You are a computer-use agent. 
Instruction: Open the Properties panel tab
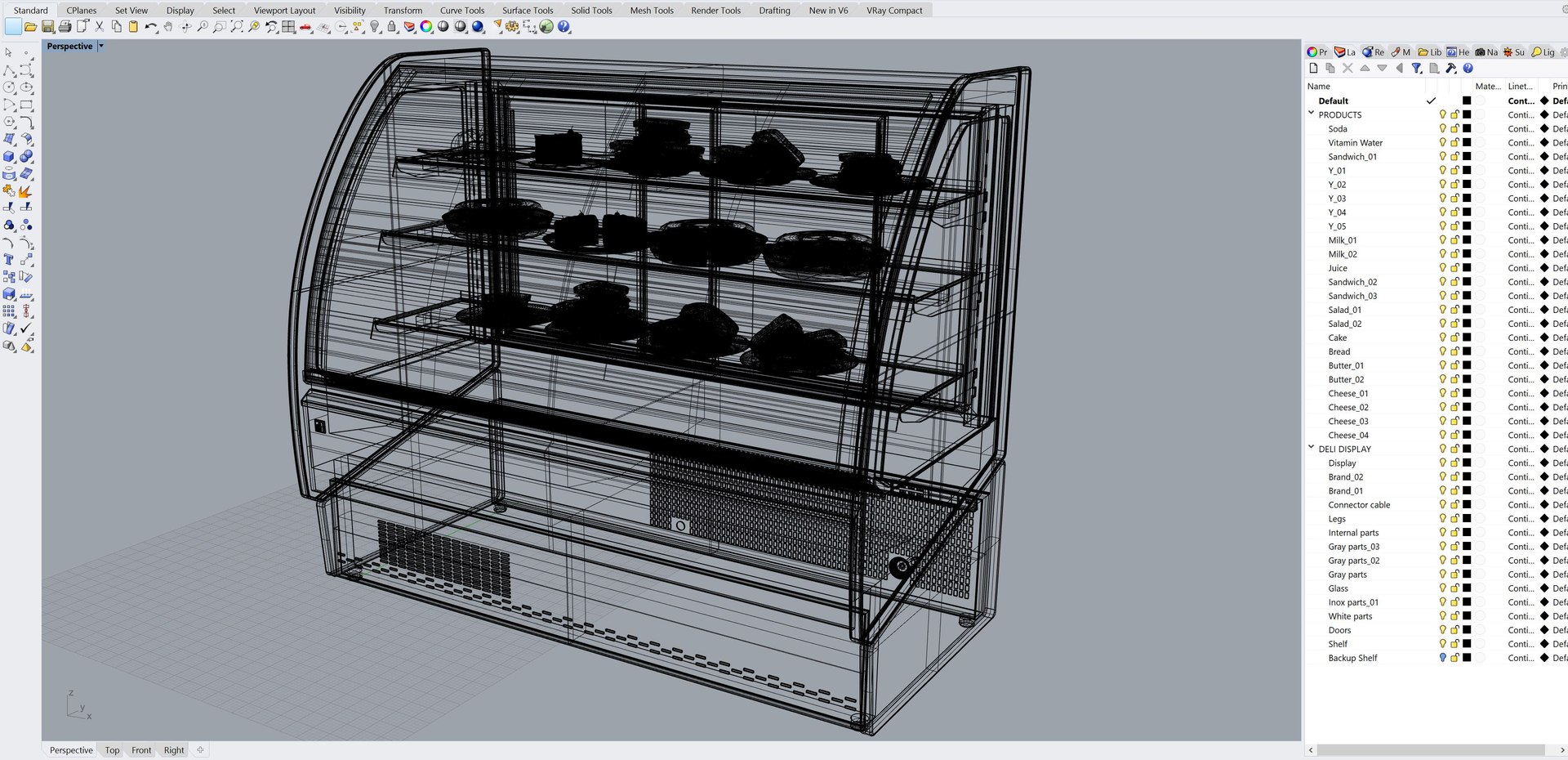[x=1317, y=51]
